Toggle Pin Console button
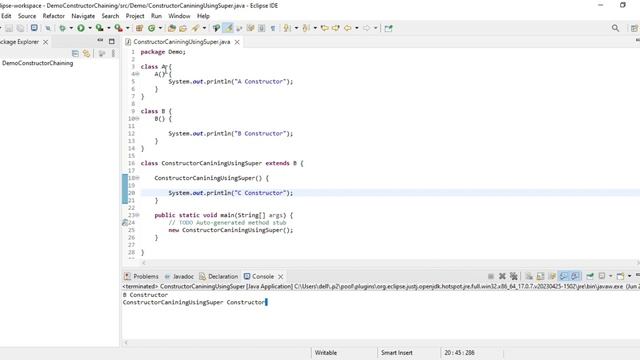 coord(590,276)
